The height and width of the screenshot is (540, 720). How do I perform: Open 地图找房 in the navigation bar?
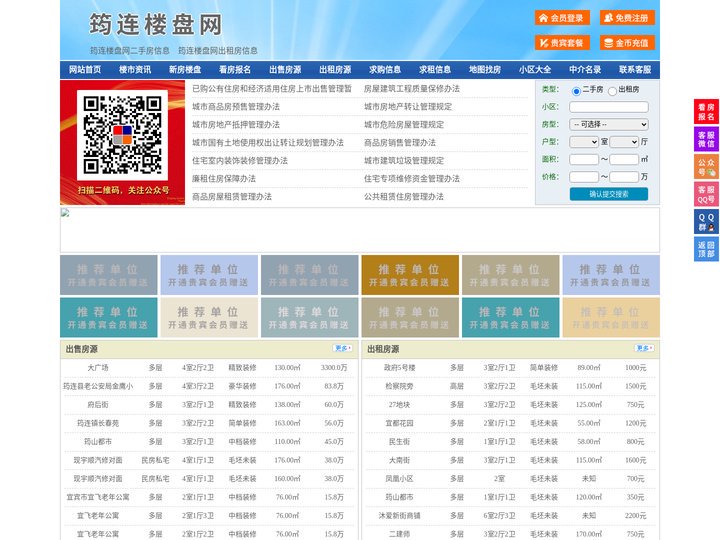coord(485,69)
